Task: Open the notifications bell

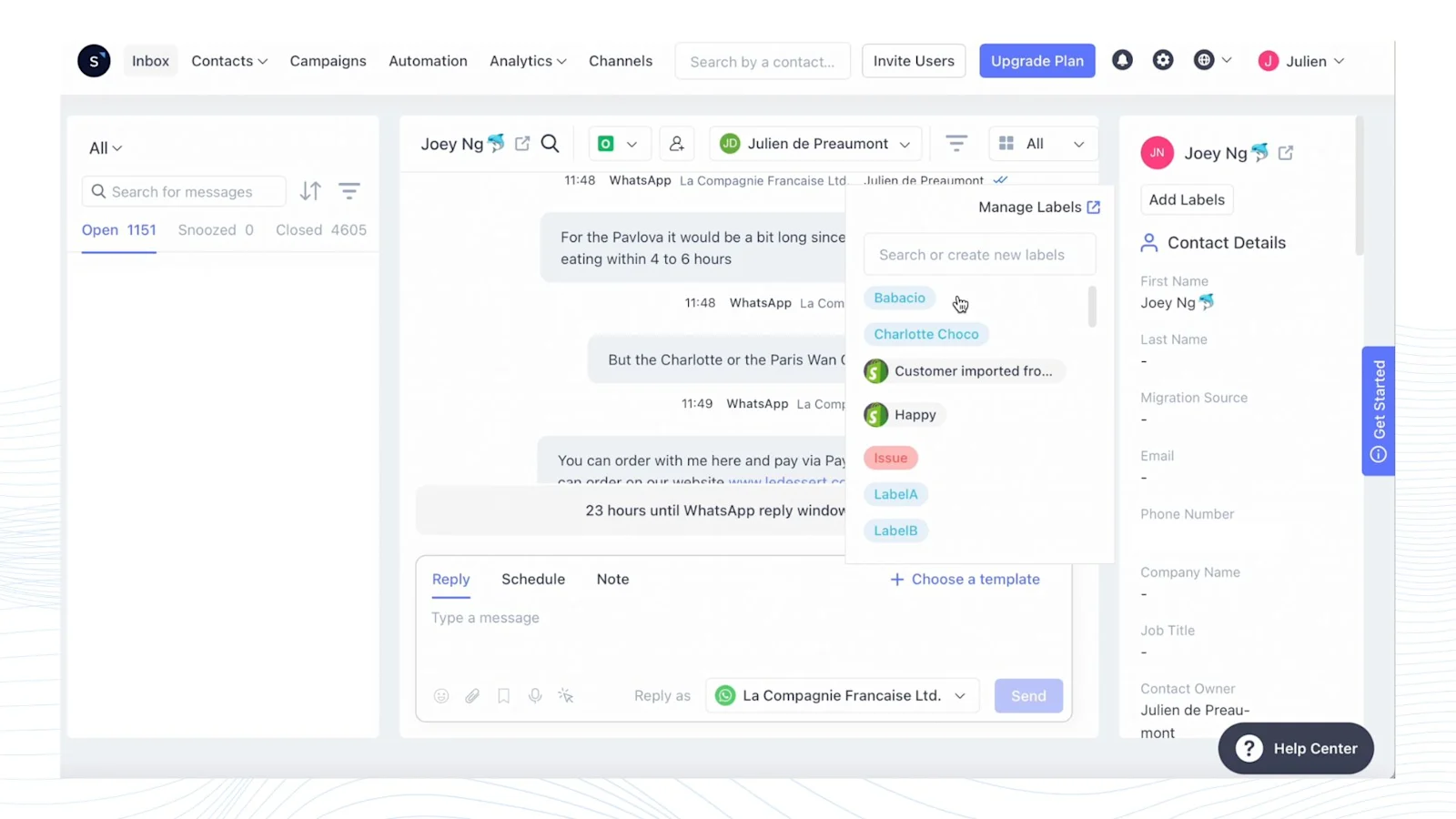Action: point(1122,60)
